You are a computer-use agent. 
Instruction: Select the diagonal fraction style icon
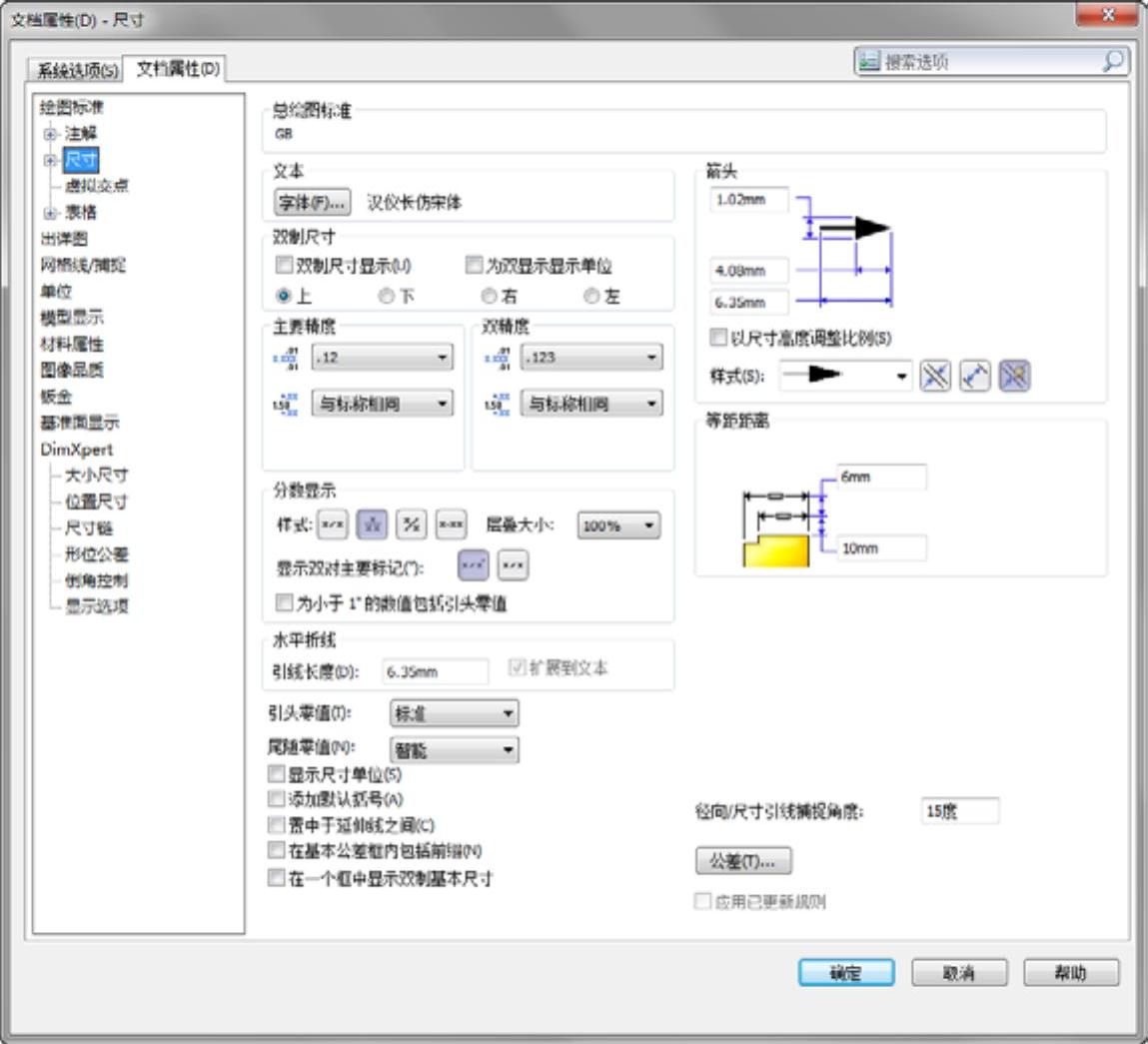pos(412,524)
